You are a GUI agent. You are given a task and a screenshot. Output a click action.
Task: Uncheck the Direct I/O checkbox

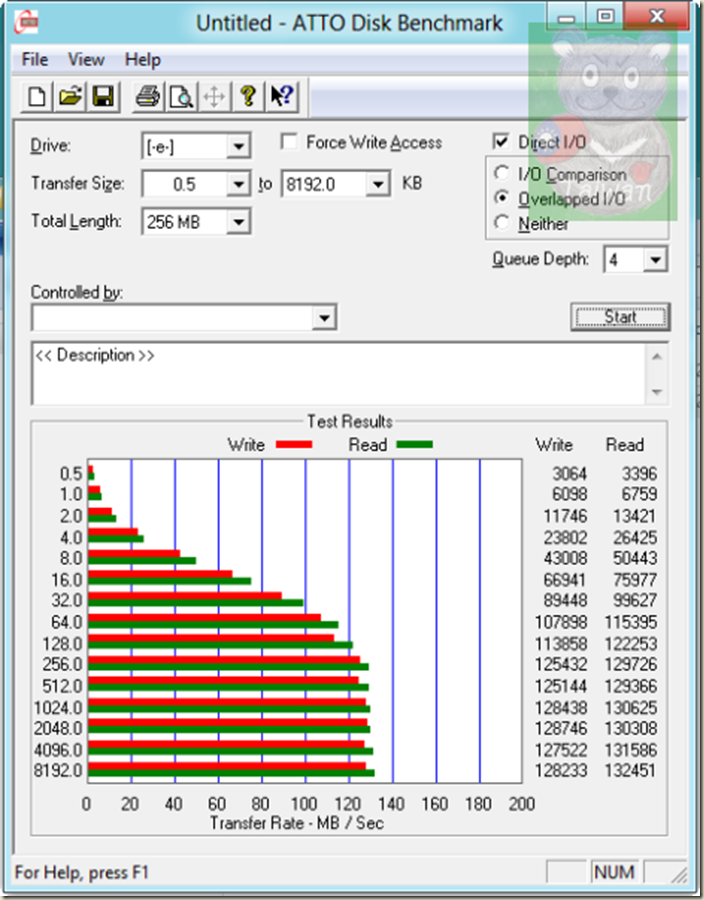[x=501, y=141]
